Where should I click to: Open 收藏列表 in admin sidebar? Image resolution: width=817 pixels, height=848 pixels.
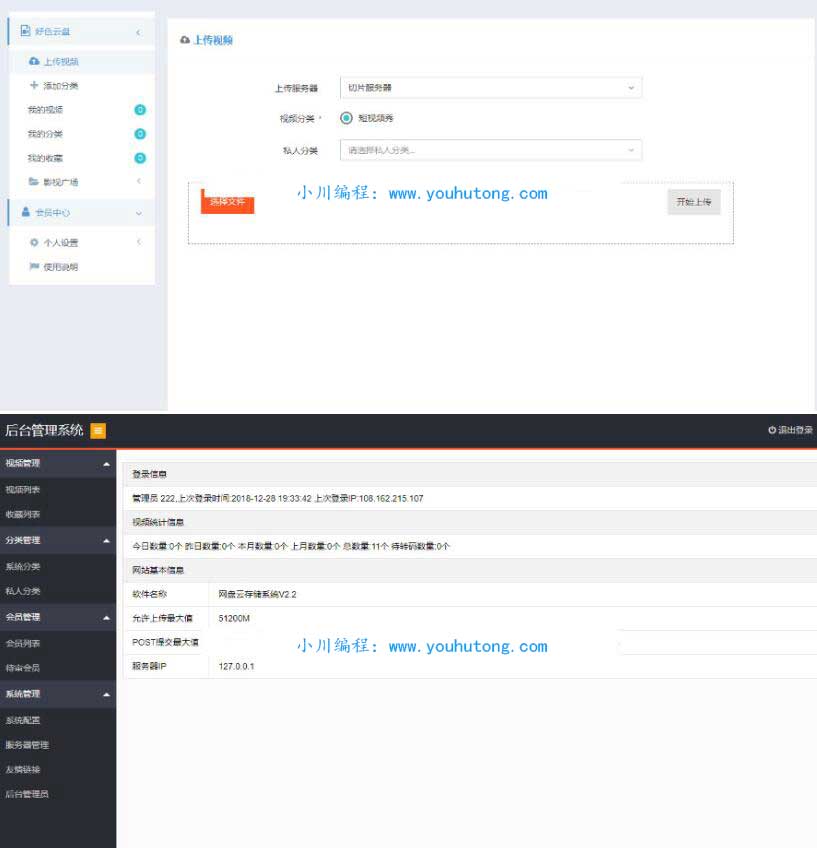tap(23, 514)
